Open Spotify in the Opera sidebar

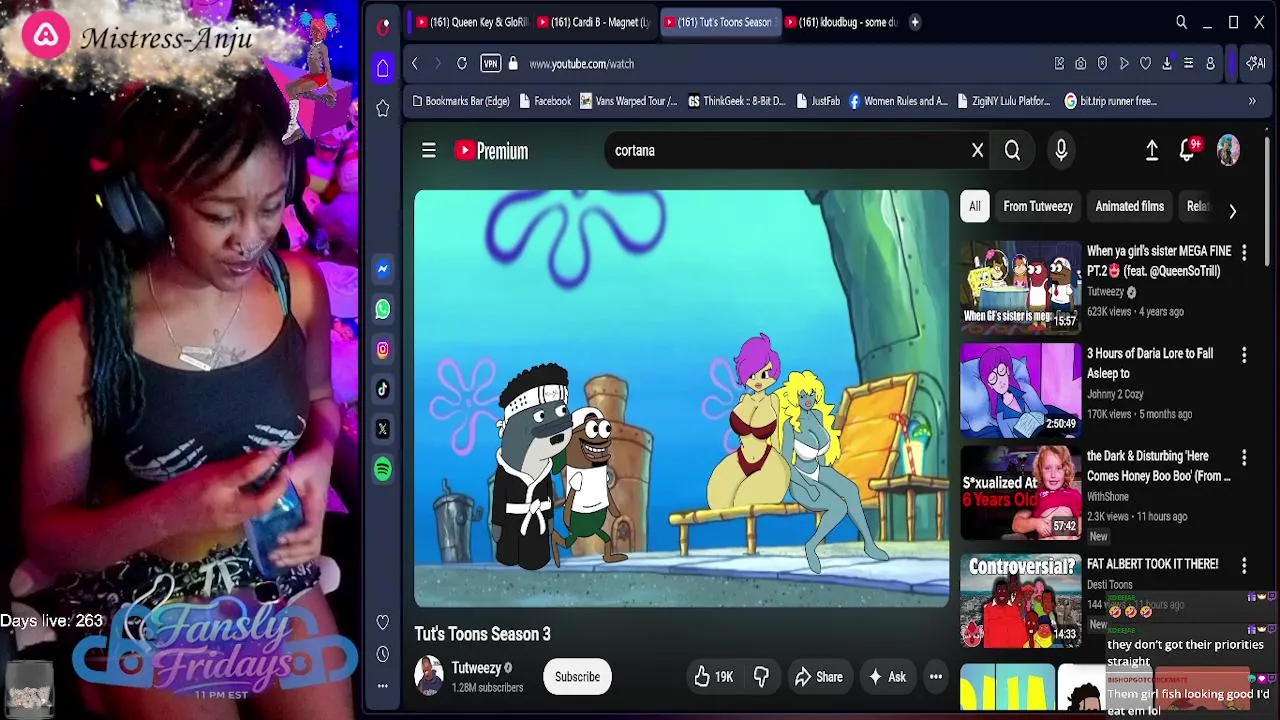coord(383,469)
